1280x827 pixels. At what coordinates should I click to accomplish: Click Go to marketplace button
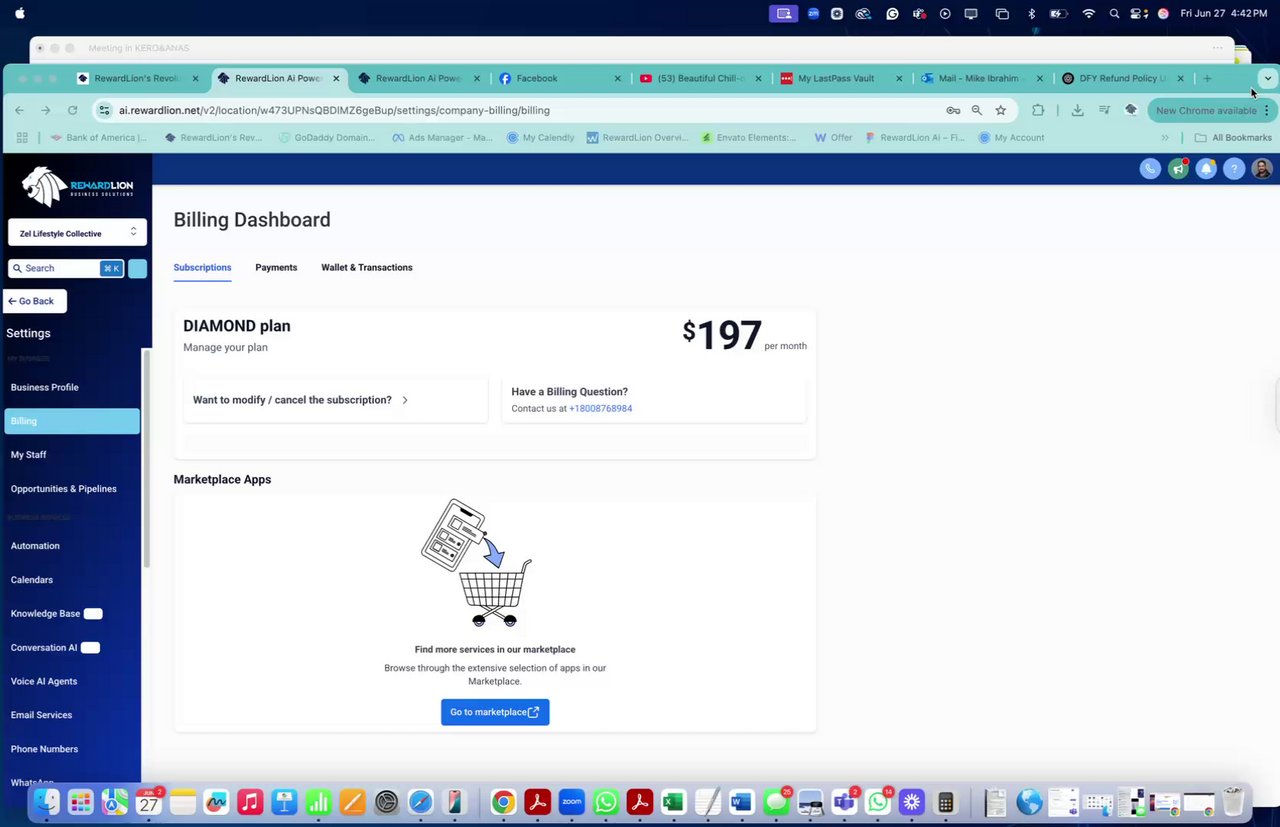(495, 712)
